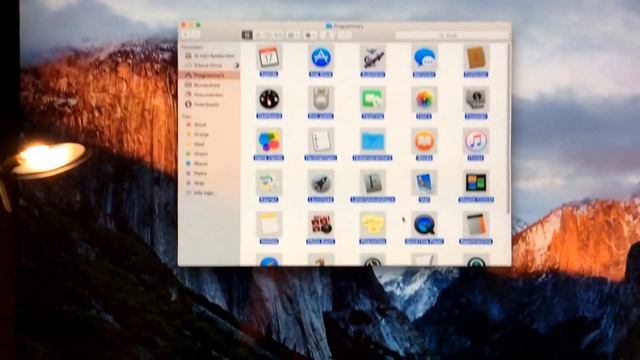The width and height of the screenshot is (640, 360).
Task: Filter by the Blauw tag
Action: click(210, 164)
